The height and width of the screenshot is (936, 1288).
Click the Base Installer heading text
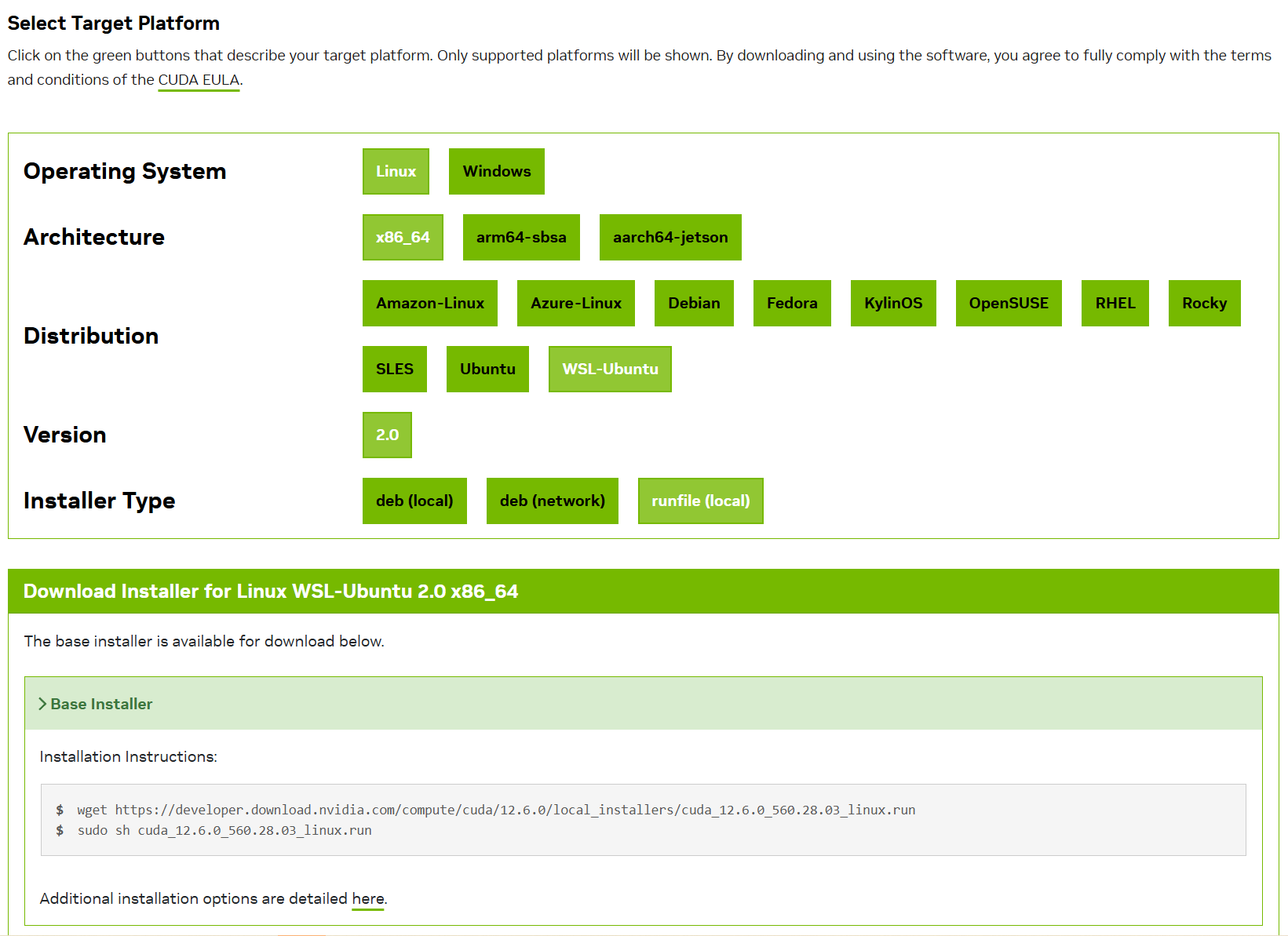tap(101, 704)
